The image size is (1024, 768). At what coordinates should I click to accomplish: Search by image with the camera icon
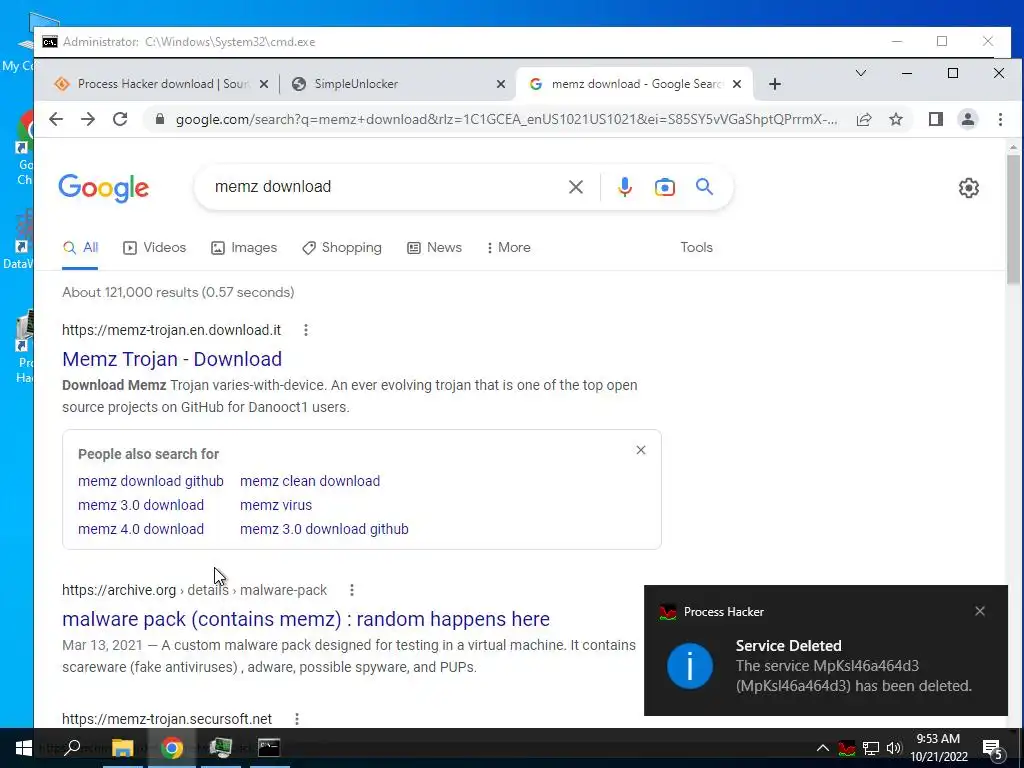[x=664, y=187]
